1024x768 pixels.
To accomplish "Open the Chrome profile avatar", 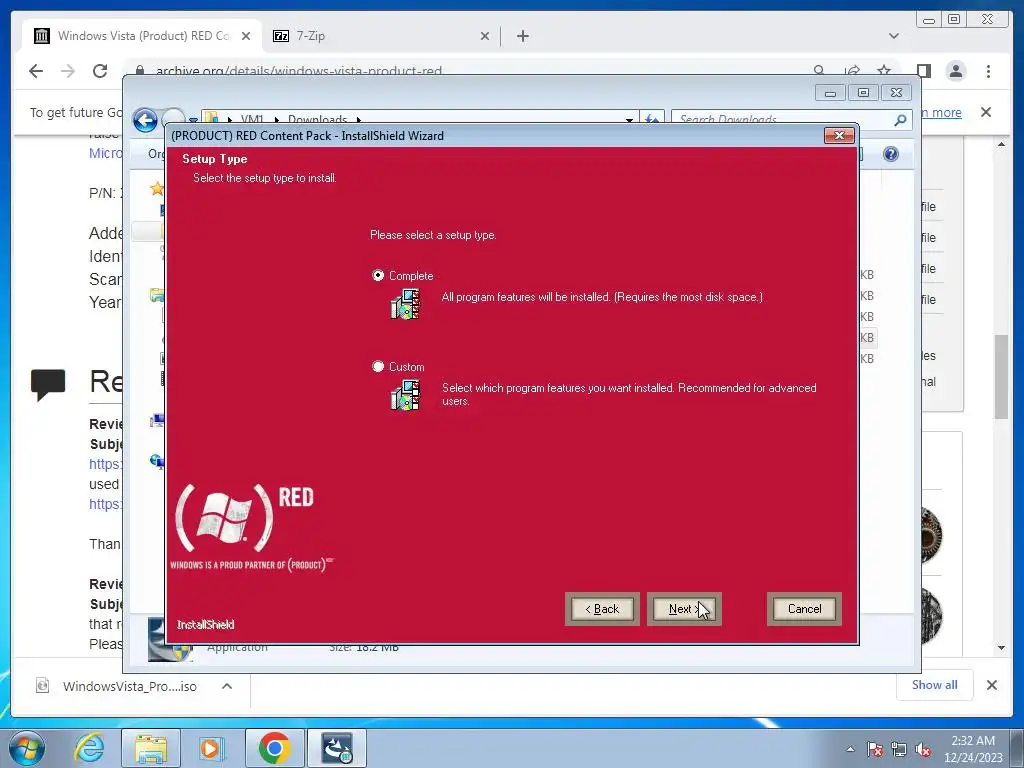I will tap(956, 71).
